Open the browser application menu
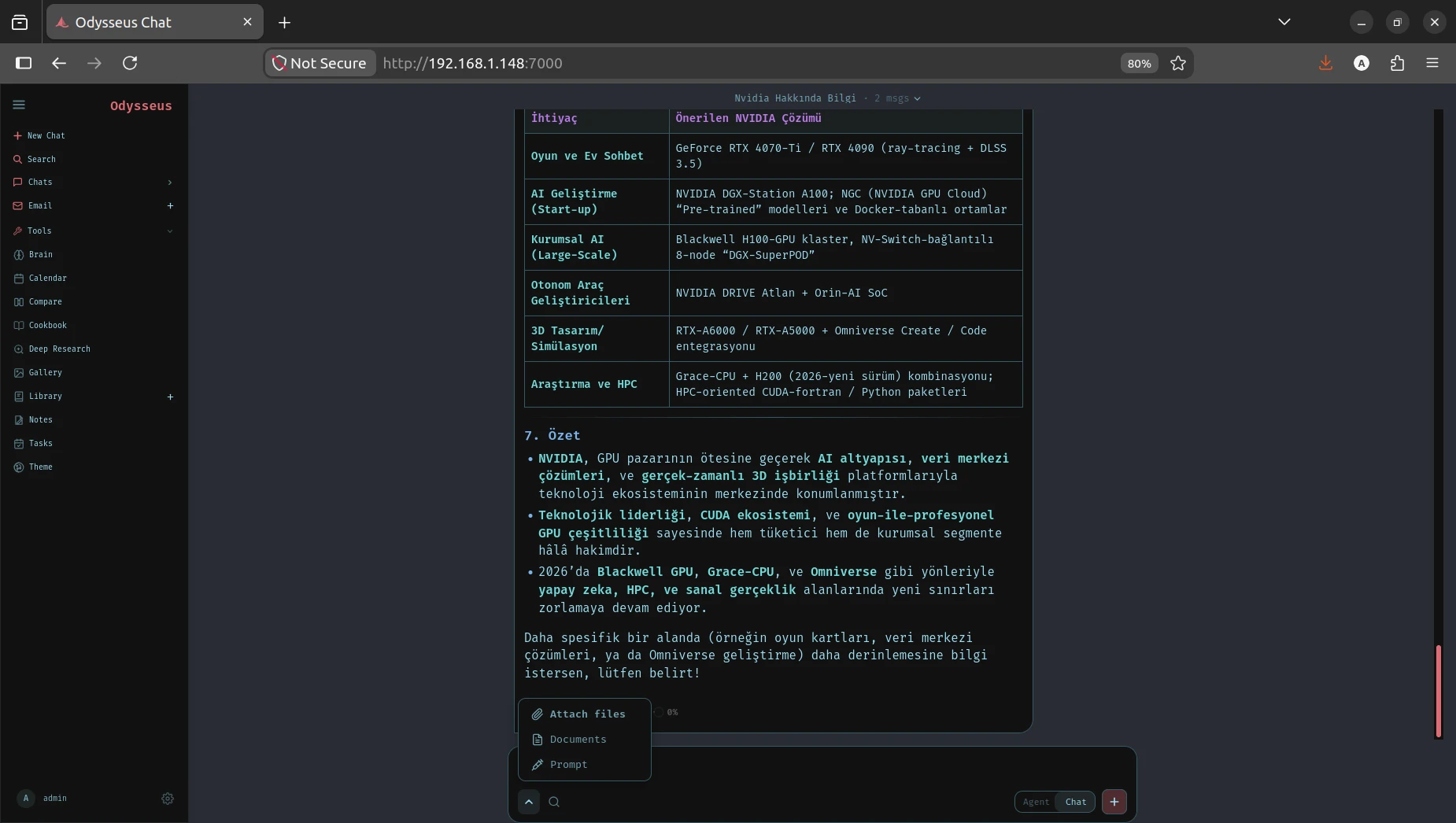 tap(1432, 63)
